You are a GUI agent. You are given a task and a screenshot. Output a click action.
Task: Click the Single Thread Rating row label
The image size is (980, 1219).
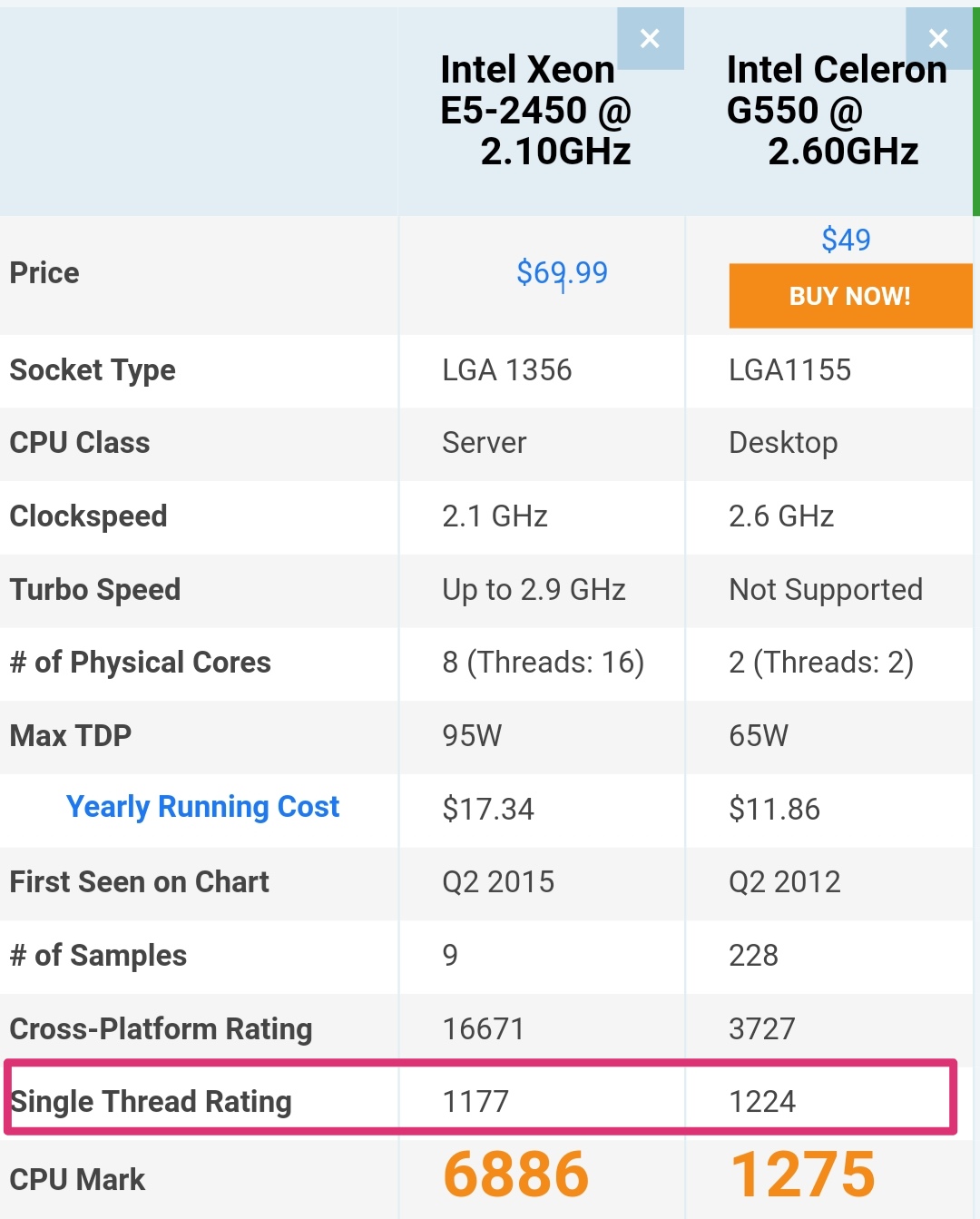tap(151, 1102)
